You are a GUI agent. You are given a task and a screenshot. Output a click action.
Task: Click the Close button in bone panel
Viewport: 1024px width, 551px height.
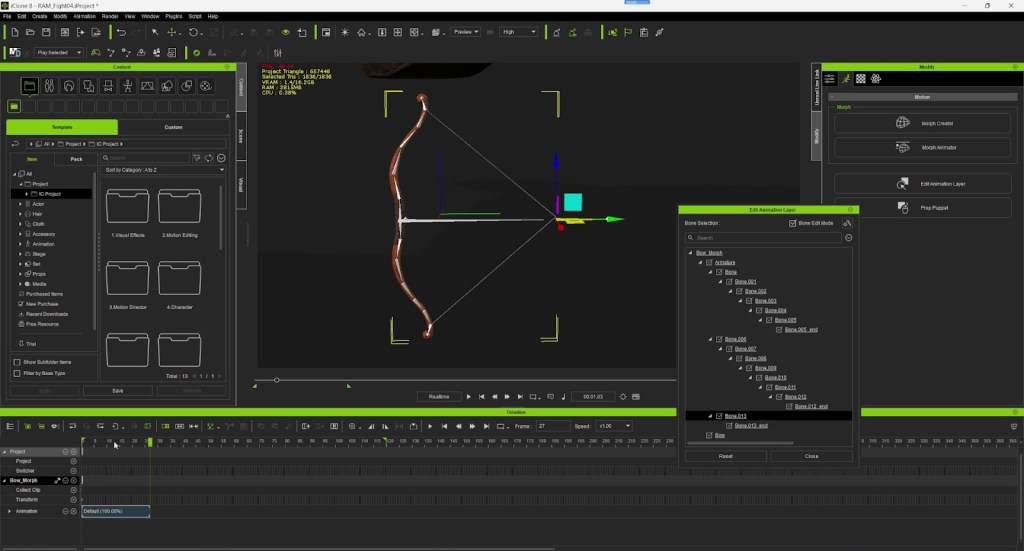click(x=811, y=456)
